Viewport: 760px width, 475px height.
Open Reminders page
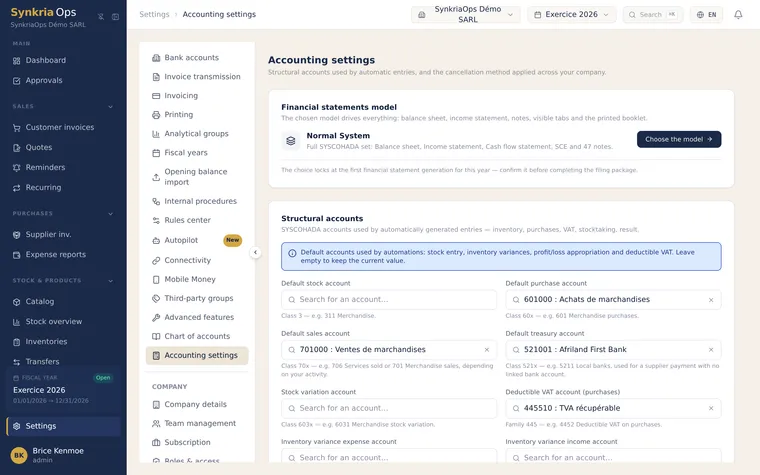click(x=63, y=168)
